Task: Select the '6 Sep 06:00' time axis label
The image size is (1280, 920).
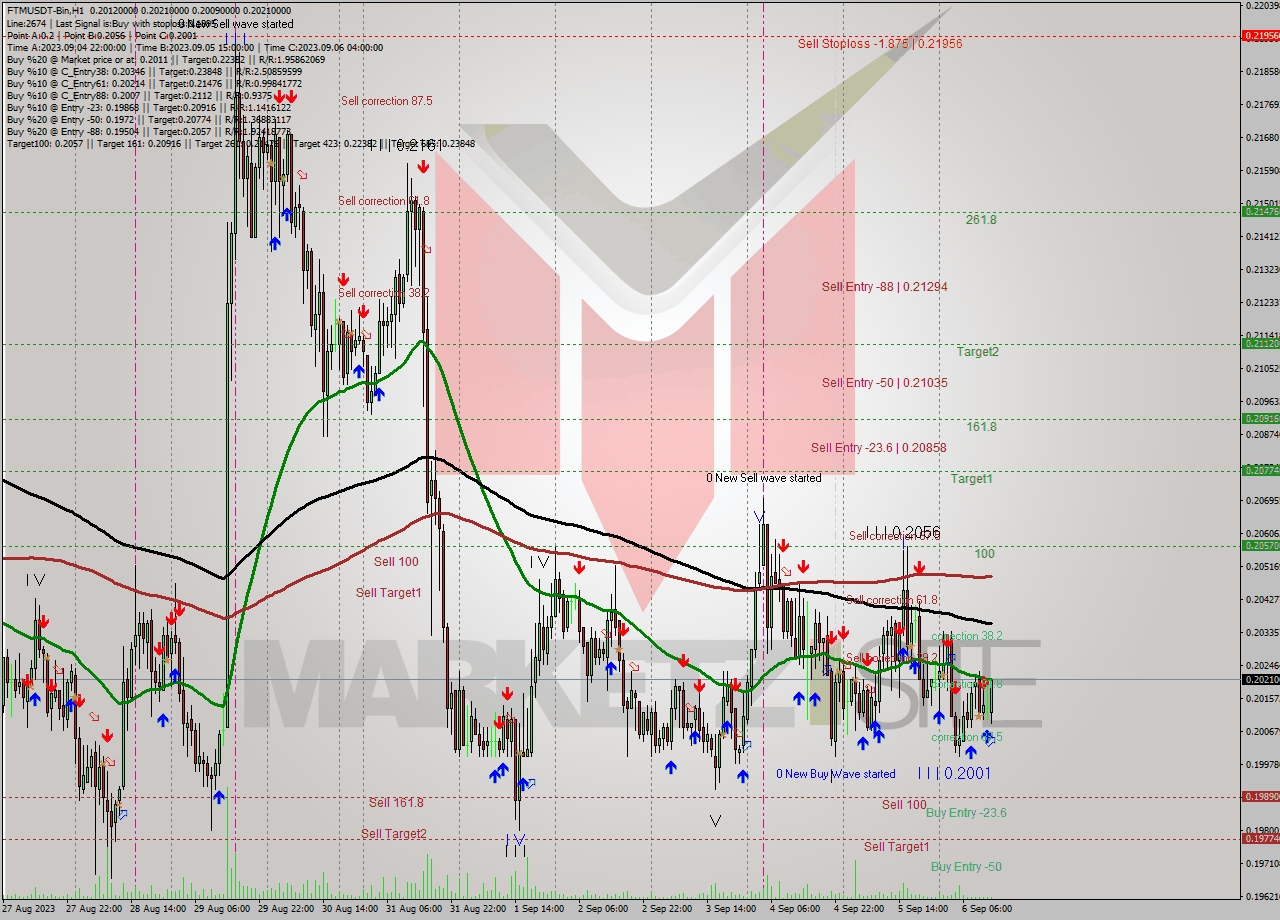Action: pos(988,908)
